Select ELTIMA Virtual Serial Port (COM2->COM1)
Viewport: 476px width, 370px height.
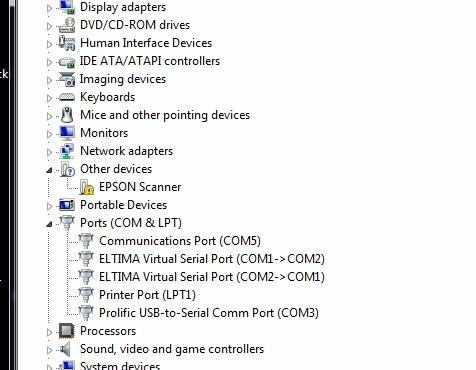coord(212,277)
